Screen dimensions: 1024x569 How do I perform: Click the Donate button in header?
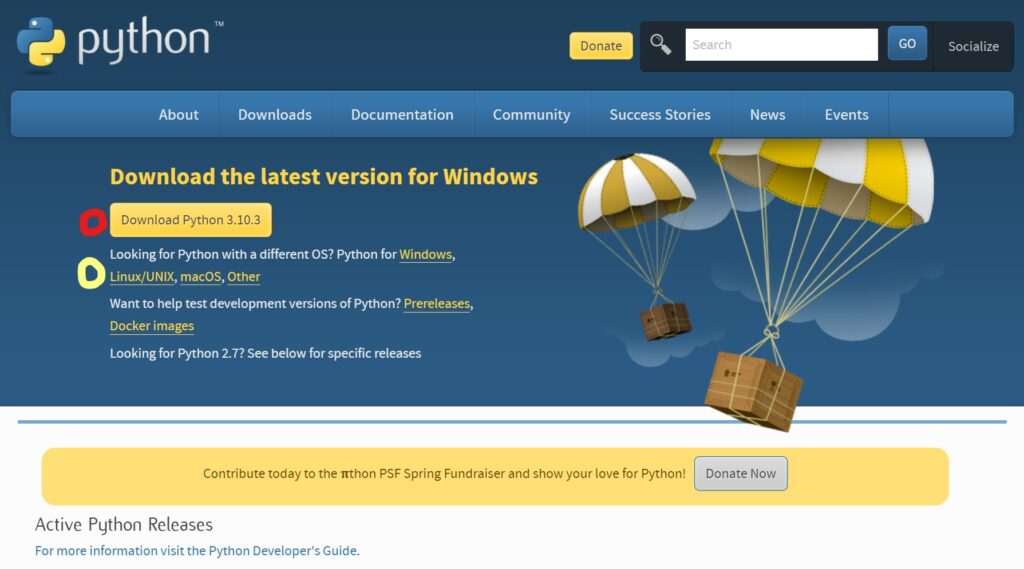(601, 46)
